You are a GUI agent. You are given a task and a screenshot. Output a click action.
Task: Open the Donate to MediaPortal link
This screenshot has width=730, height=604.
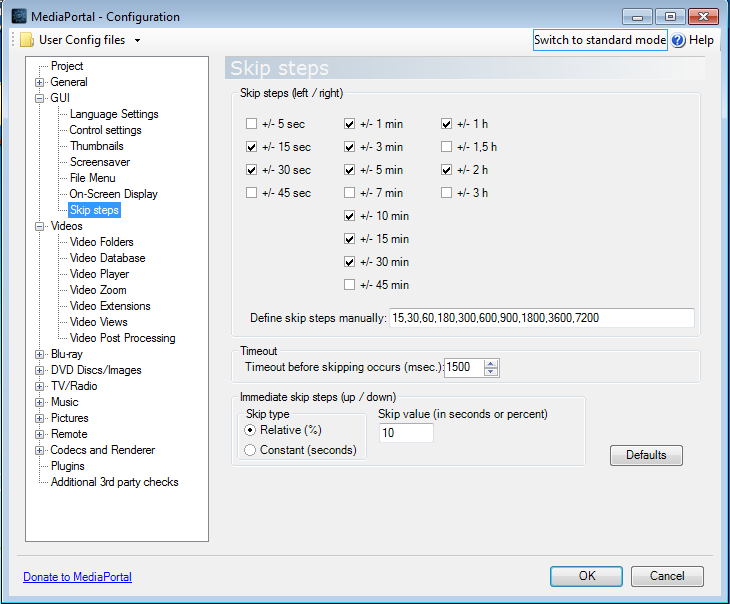[x=77, y=577]
